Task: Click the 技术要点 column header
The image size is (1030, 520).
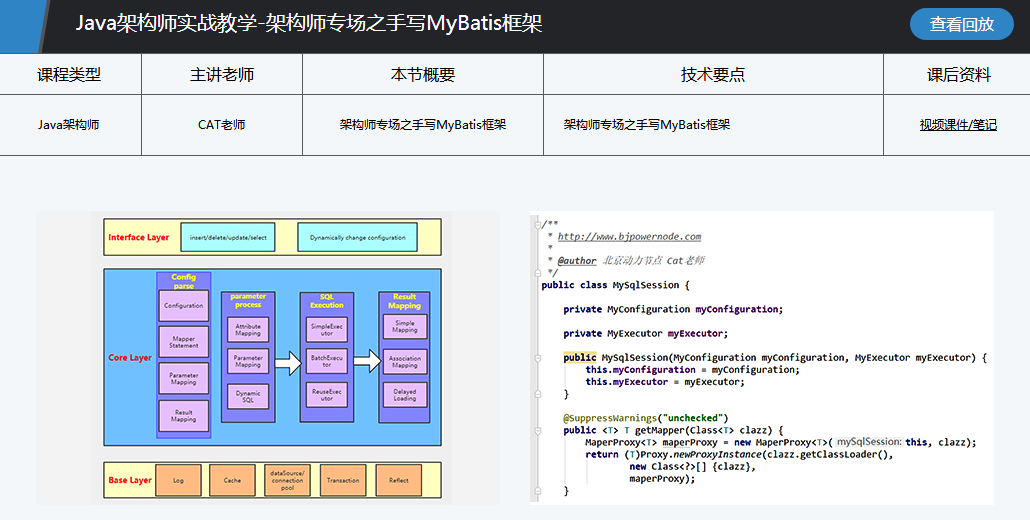Action: (712, 75)
